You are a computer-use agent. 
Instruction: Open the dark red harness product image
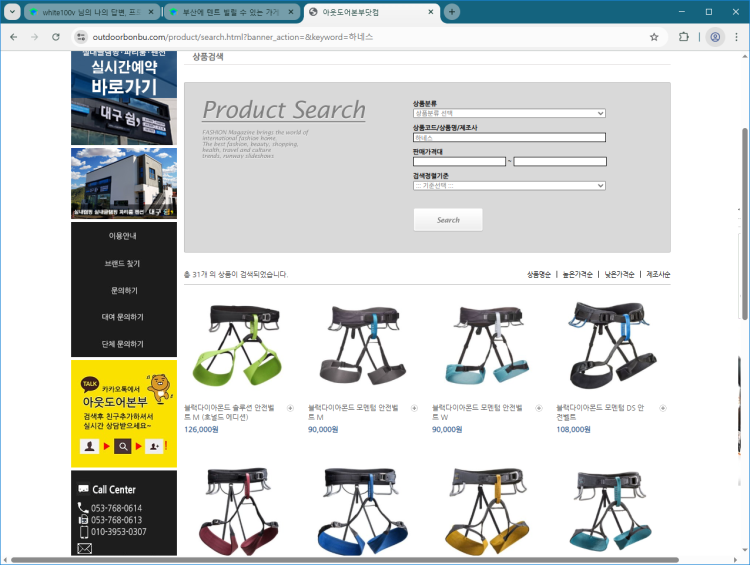coord(238,510)
